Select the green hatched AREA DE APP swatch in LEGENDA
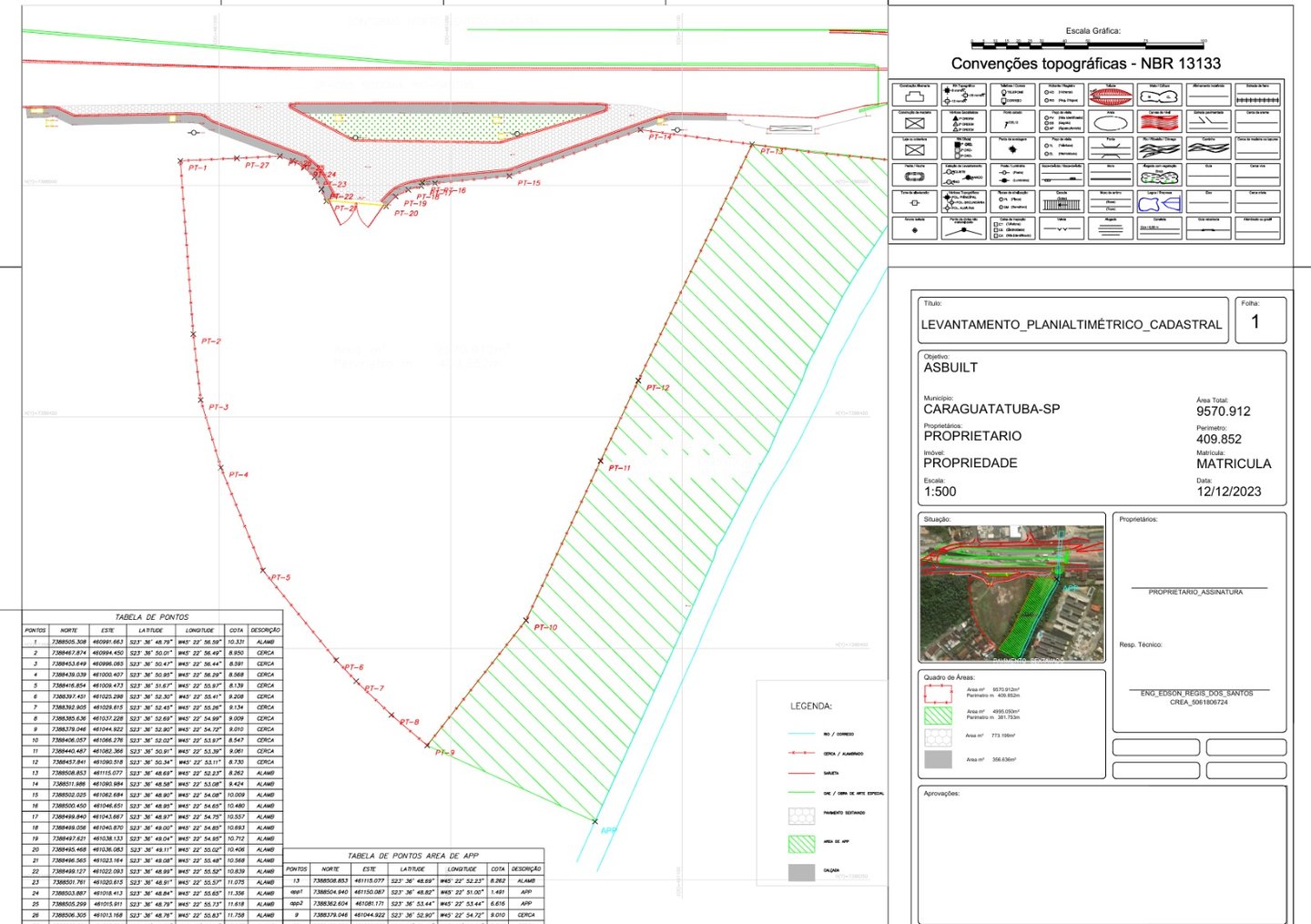1311x924 pixels. 801,843
